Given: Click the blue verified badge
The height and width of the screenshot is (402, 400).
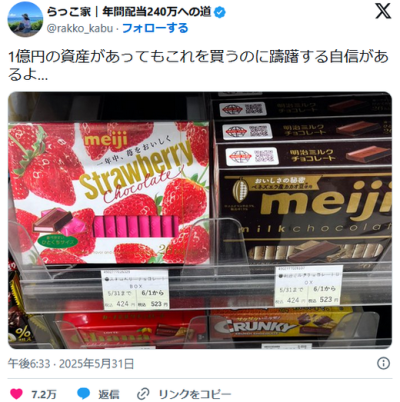Looking at the screenshot, I should [220, 12].
